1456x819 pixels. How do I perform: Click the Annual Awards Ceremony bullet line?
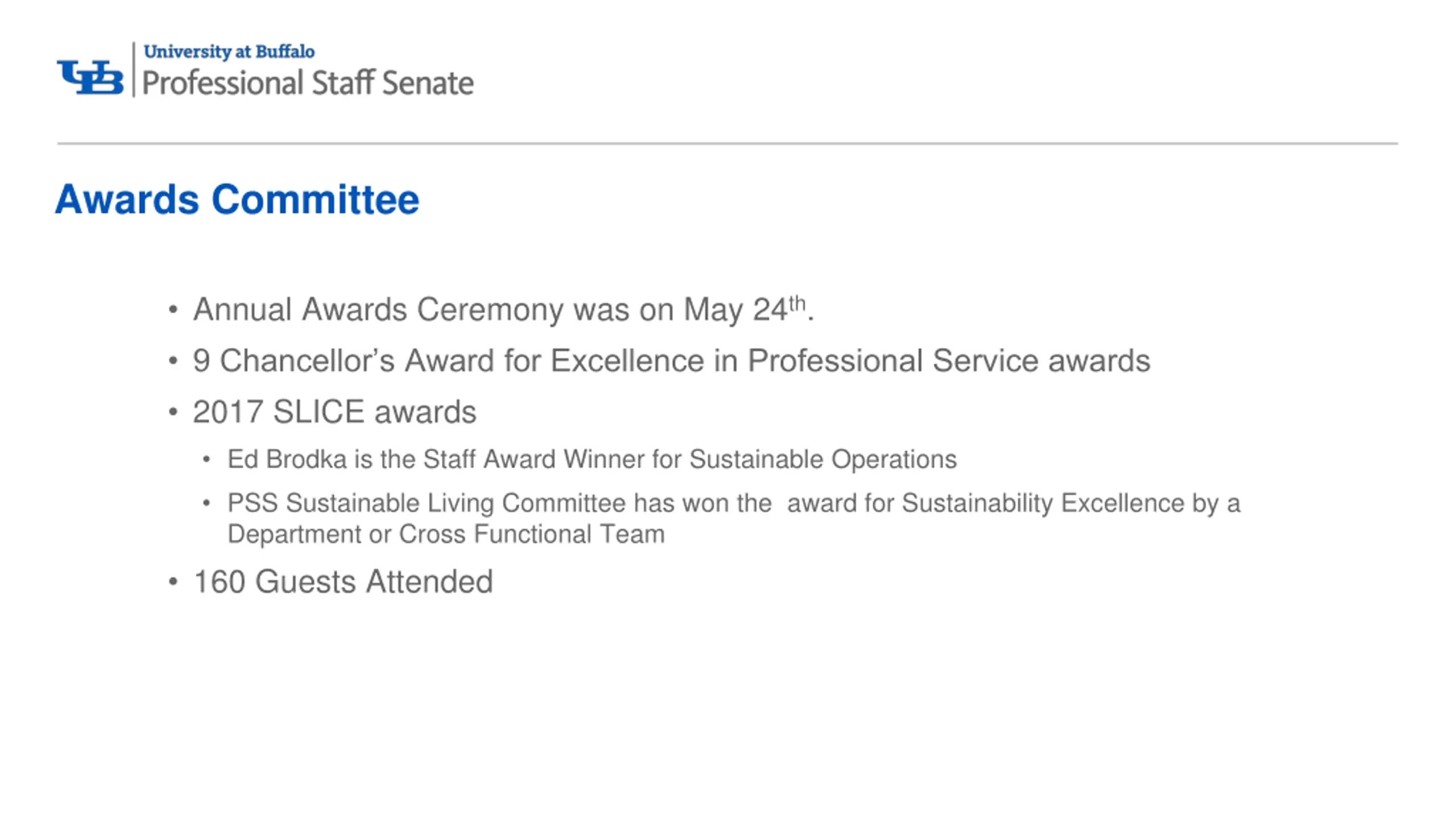504,309
